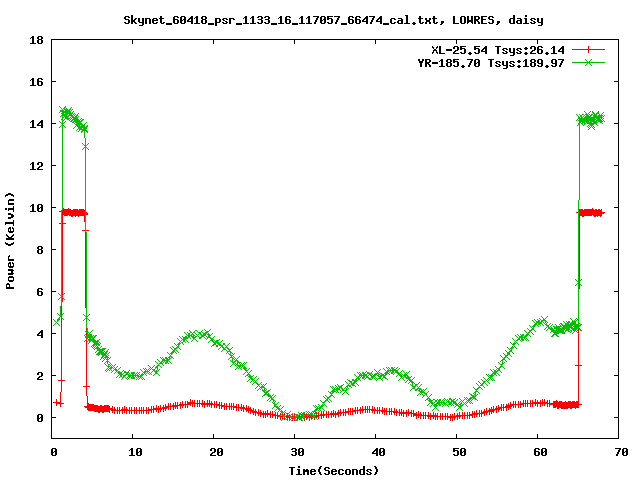Click x-axis tick label 20
Screen dimensions: 640x480
(x=216, y=452)
